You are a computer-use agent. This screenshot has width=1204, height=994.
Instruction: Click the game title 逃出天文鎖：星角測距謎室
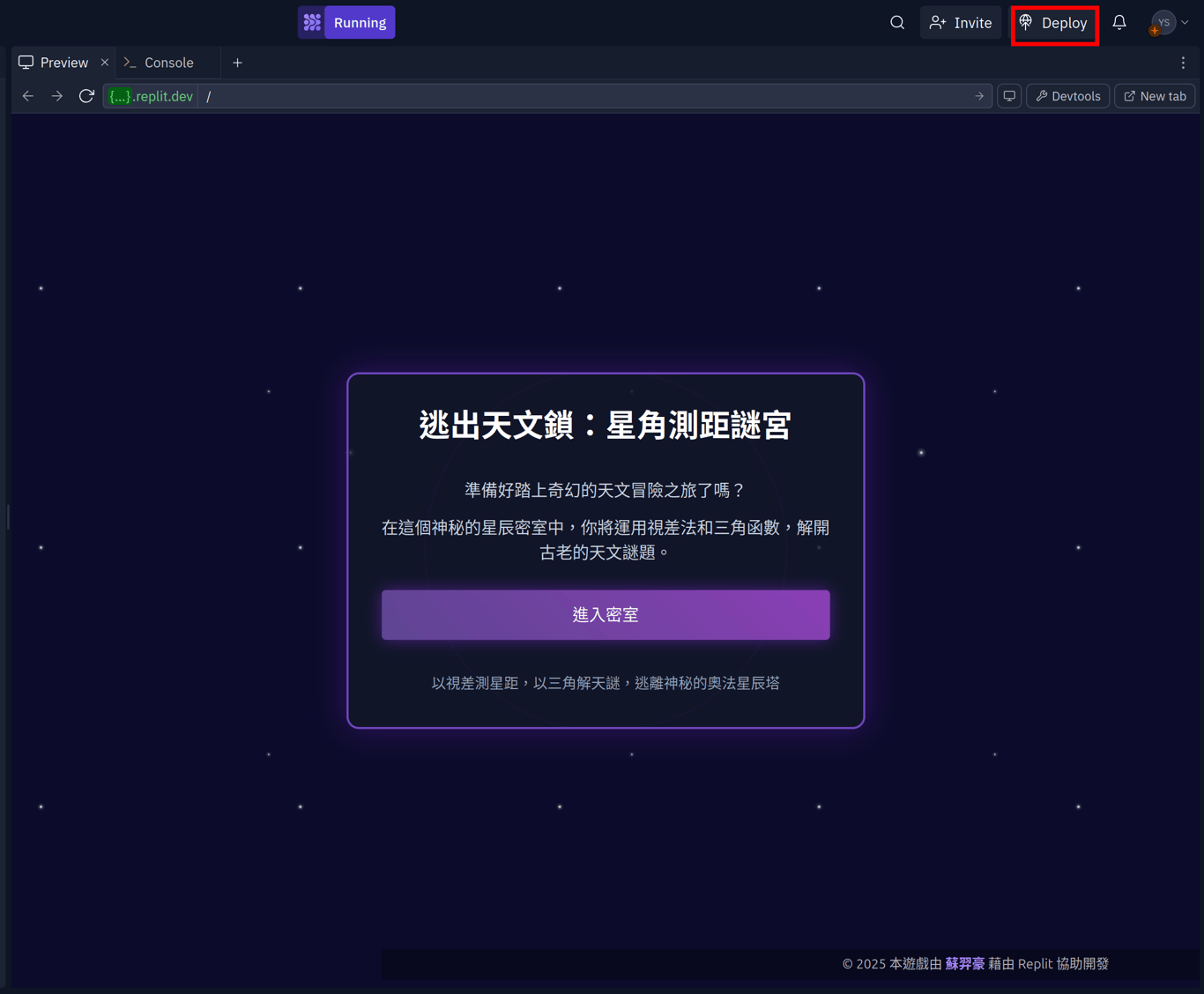pos(606,426)
